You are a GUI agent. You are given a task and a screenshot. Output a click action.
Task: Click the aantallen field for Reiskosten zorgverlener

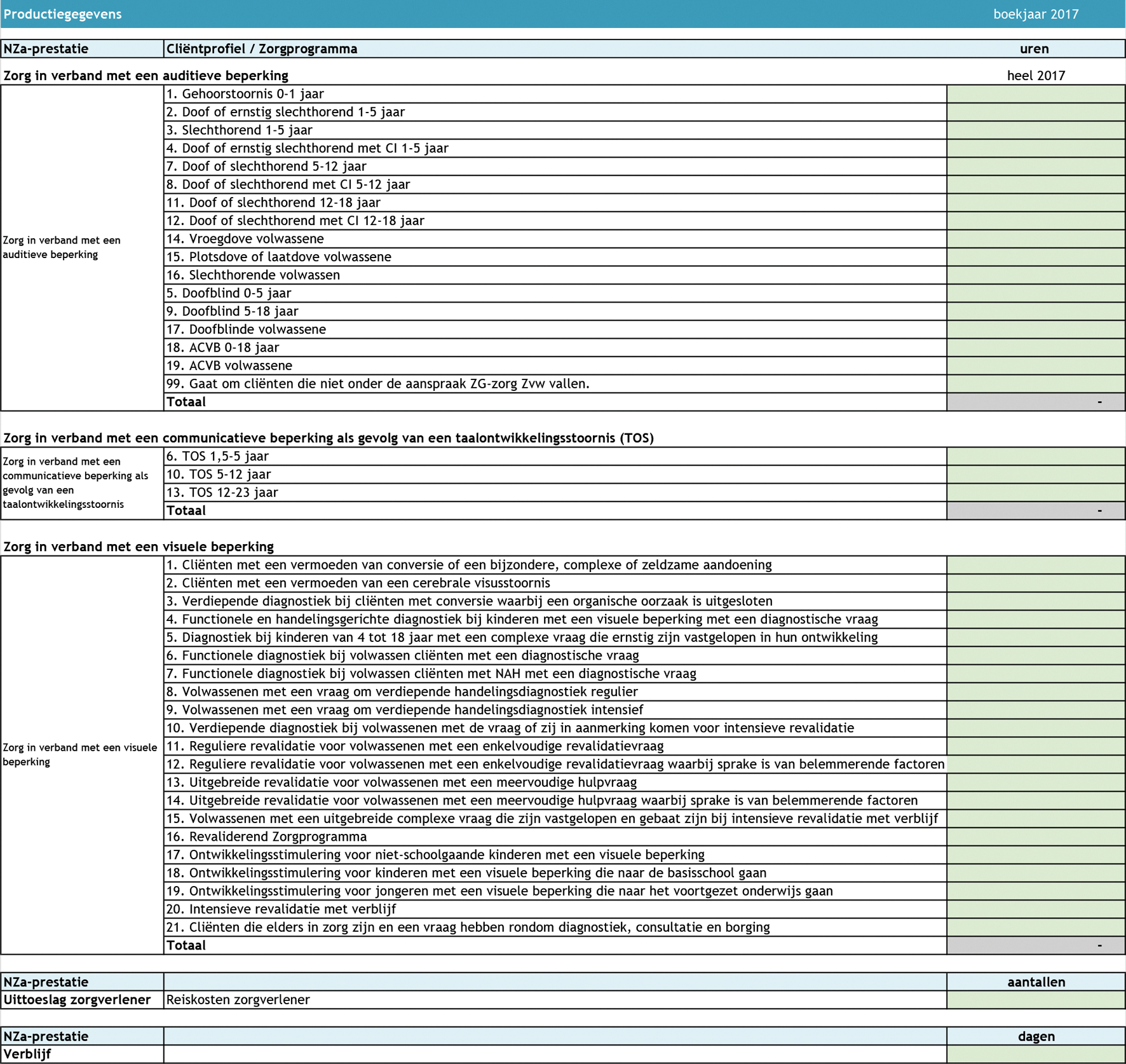tap(1035, 1000)
